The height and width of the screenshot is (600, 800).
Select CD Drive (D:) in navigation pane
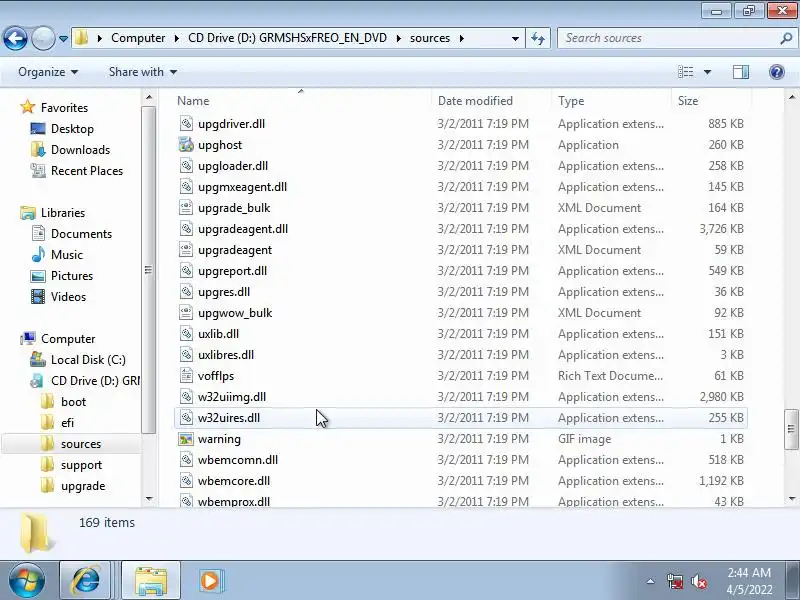click(95, 381)
